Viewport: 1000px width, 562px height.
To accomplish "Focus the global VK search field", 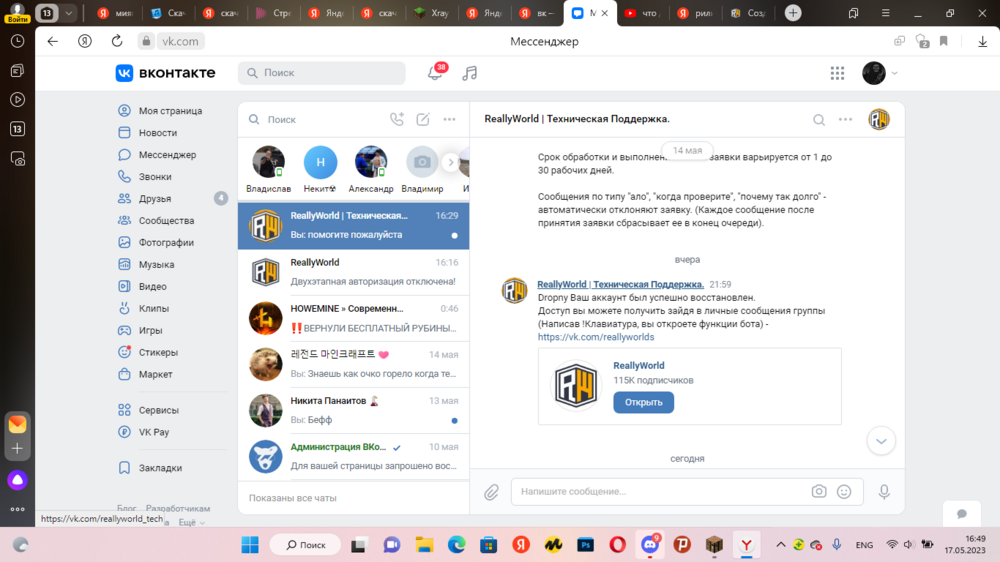I will [321, 73].
